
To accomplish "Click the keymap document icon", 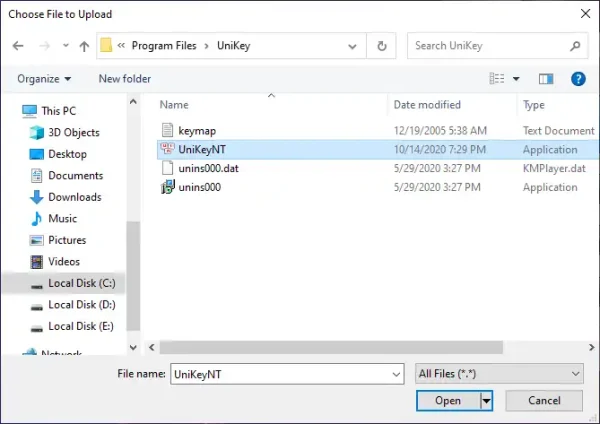I will pyautogui.click(x=167, y=130).
